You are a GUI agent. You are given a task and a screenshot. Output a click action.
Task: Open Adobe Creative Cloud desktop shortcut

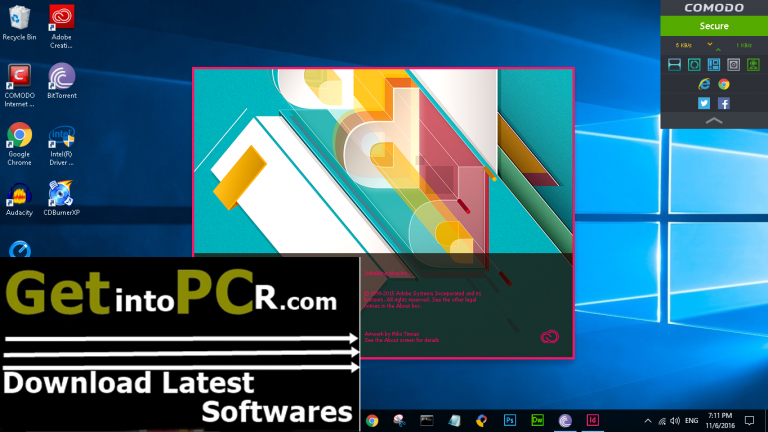(61, 27)
